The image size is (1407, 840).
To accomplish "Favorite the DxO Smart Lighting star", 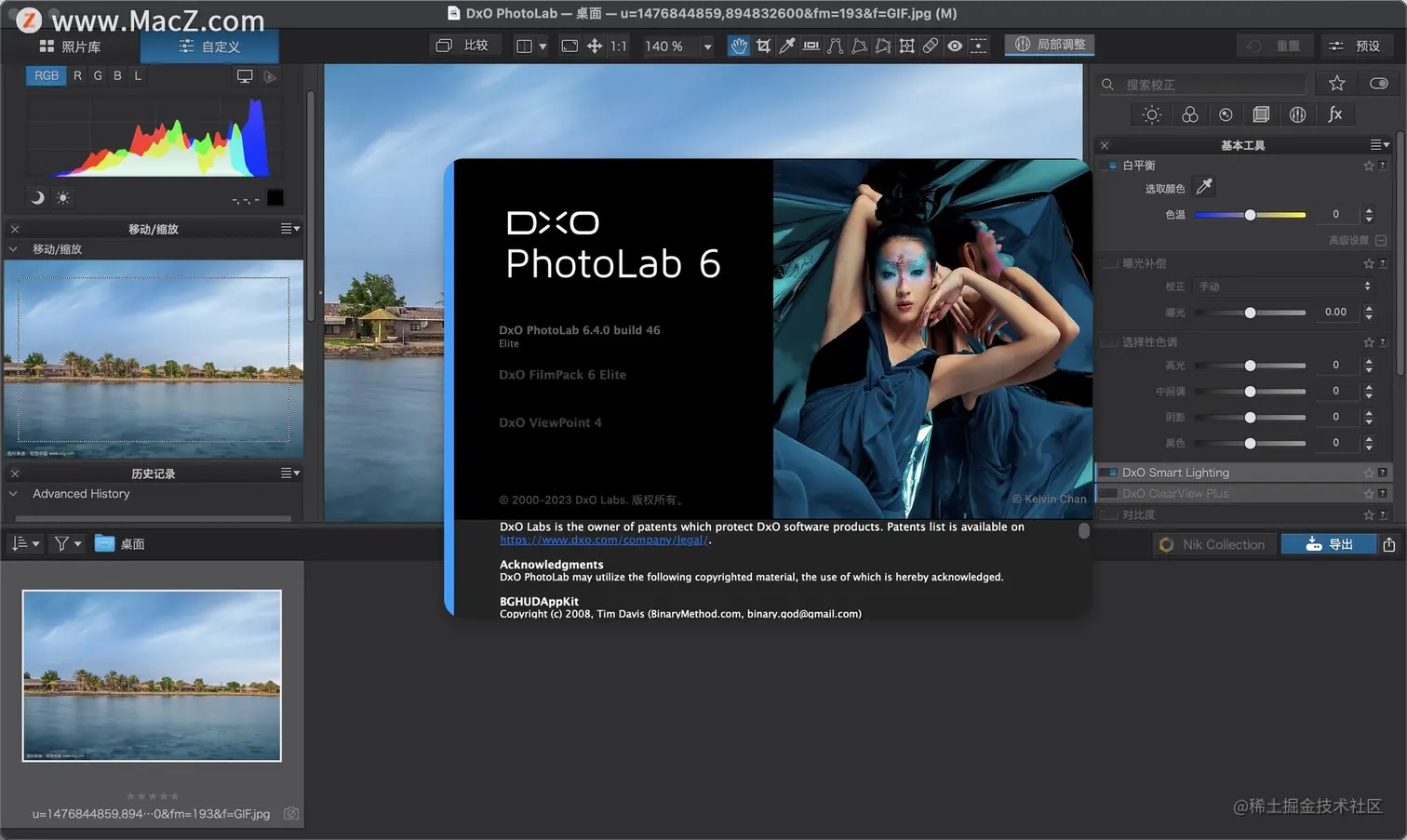I will [1369, 473].
